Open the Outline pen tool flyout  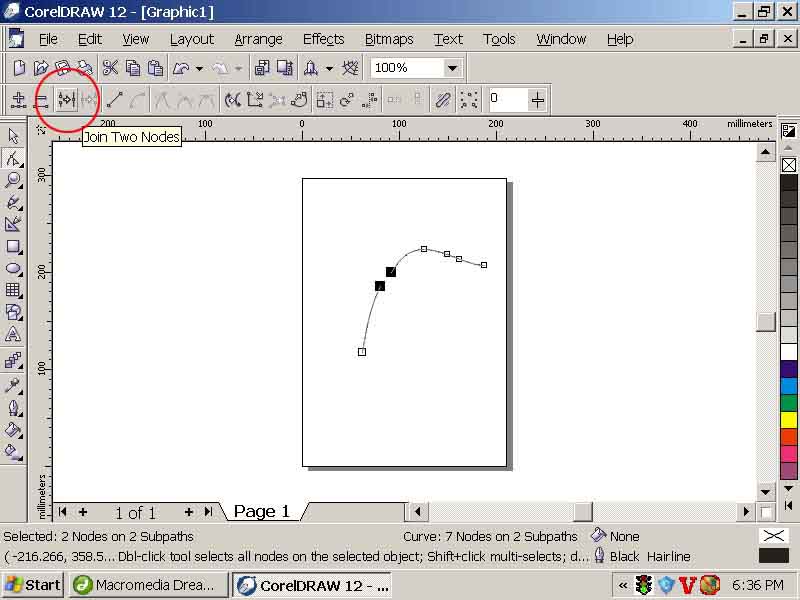(x=13, y=408)
